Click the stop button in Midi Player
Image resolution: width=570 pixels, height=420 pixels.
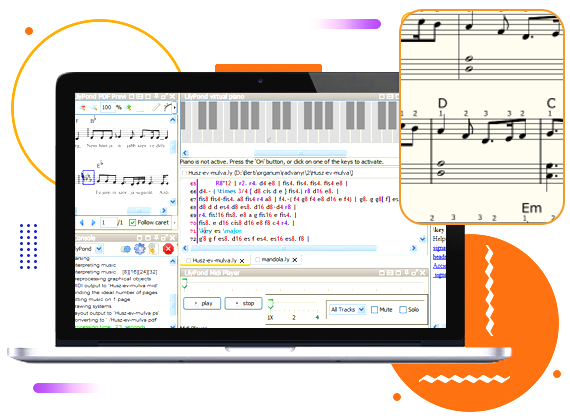[x=244, y=303]
